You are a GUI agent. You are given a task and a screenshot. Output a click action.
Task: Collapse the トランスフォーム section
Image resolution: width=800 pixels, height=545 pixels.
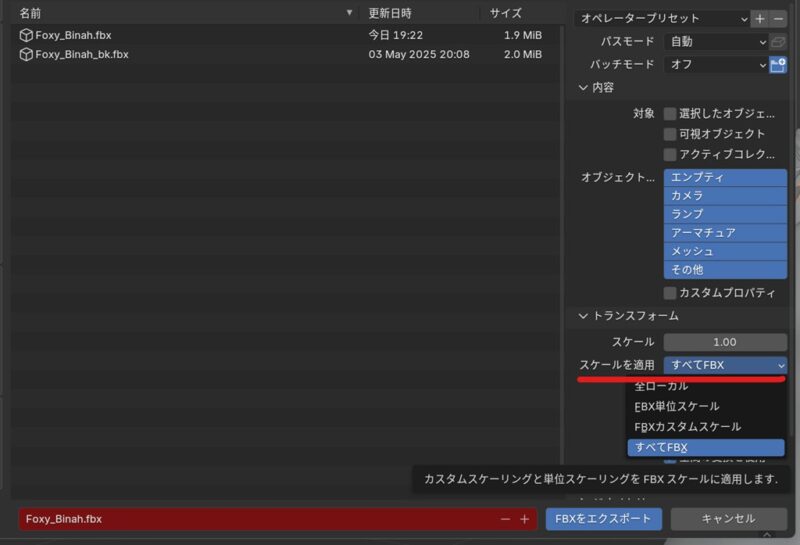[584, 316]
